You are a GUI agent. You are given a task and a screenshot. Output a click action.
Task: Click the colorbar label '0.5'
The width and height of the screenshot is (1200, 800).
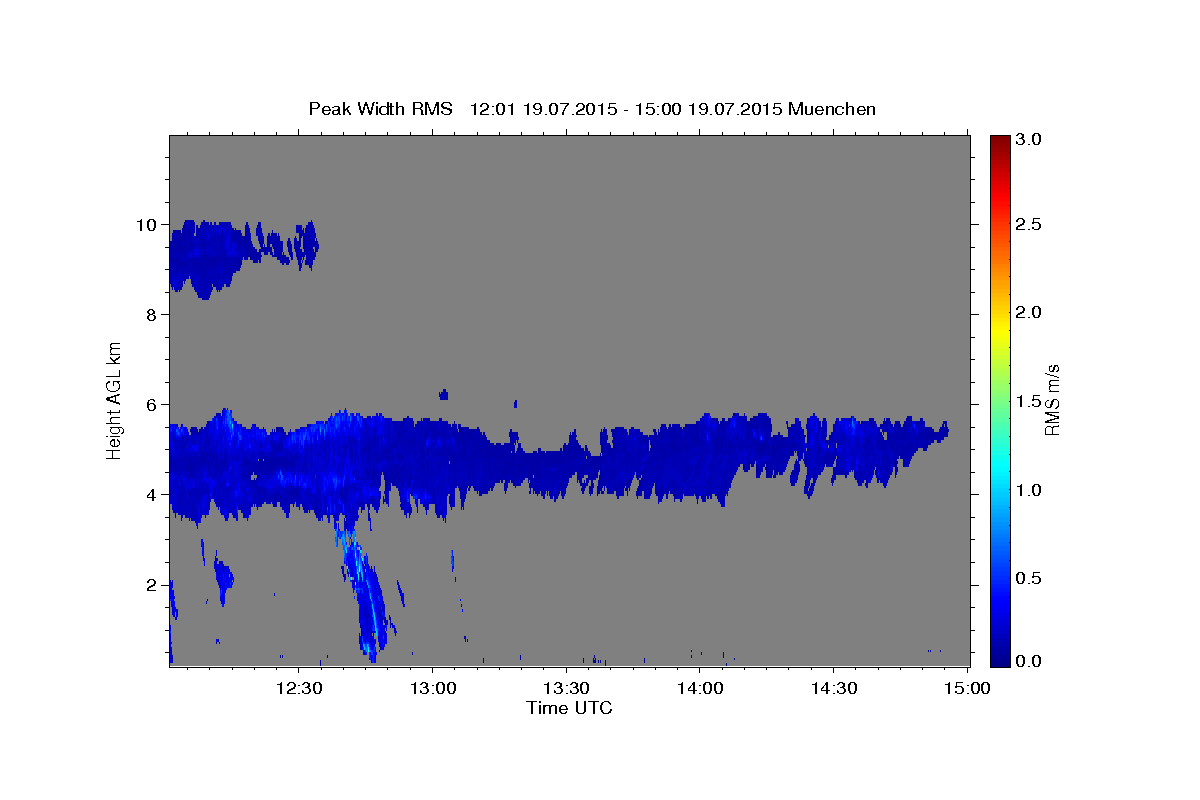(x=1030, y=578)
